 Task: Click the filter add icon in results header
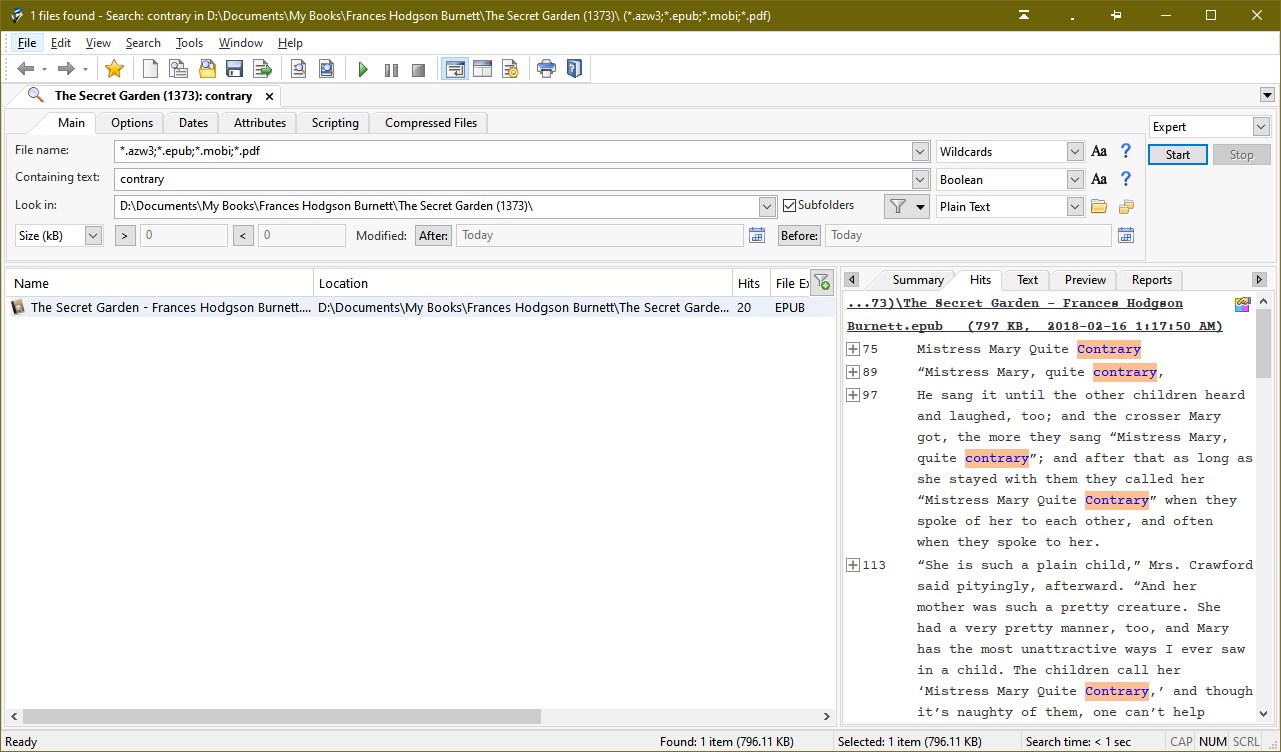pyautogui.click(x=821, y=282)
